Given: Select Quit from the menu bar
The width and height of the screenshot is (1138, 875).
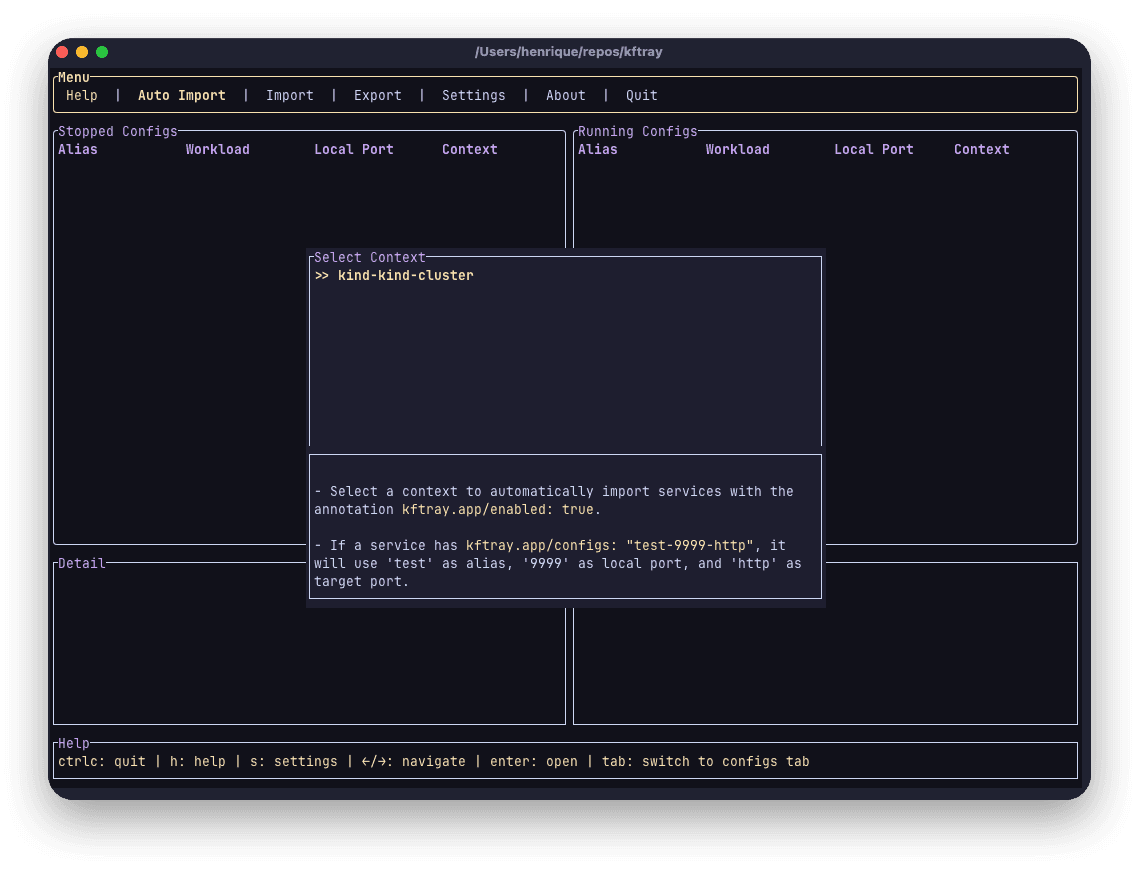Looking at the screenshot, I should pyautogui.click(x=642, y=95).
